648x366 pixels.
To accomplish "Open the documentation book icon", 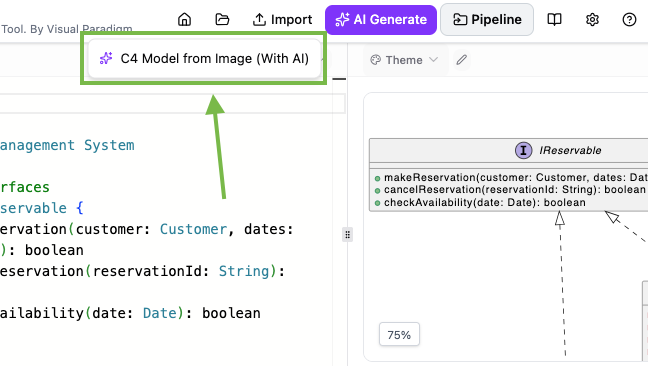I will click(554, 19).
